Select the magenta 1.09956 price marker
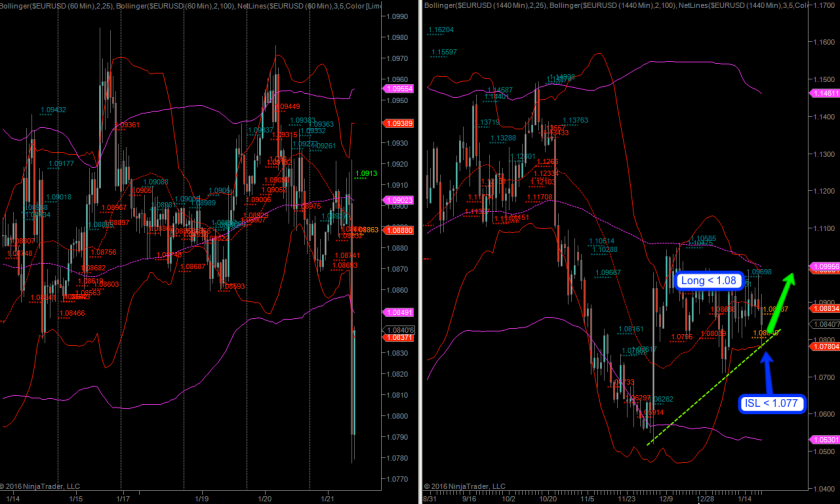840x504 pixels. tap(826, 267)
